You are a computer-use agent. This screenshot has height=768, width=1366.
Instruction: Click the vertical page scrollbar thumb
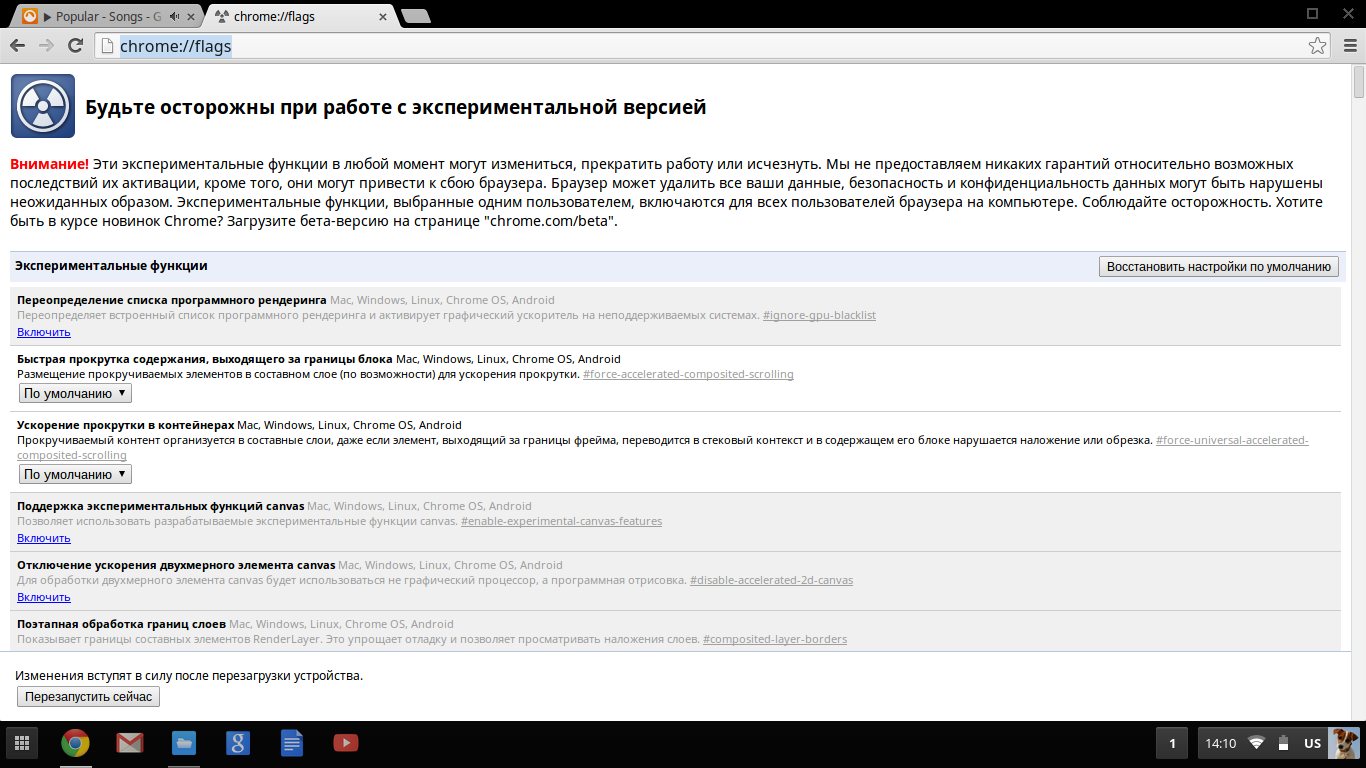pyautogui.click(x=1358, y=82)
